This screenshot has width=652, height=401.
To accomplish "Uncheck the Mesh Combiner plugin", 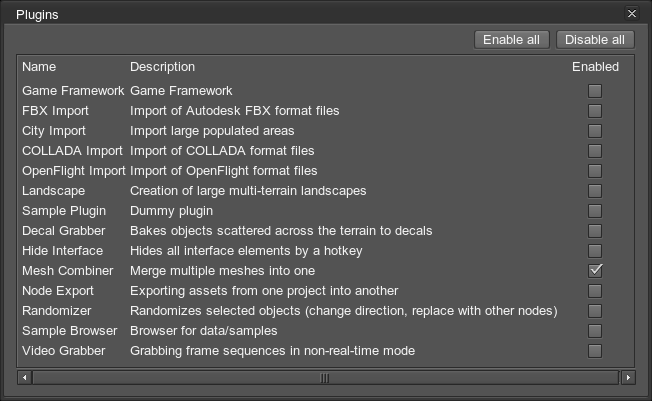I will click(x=595, y=271).
